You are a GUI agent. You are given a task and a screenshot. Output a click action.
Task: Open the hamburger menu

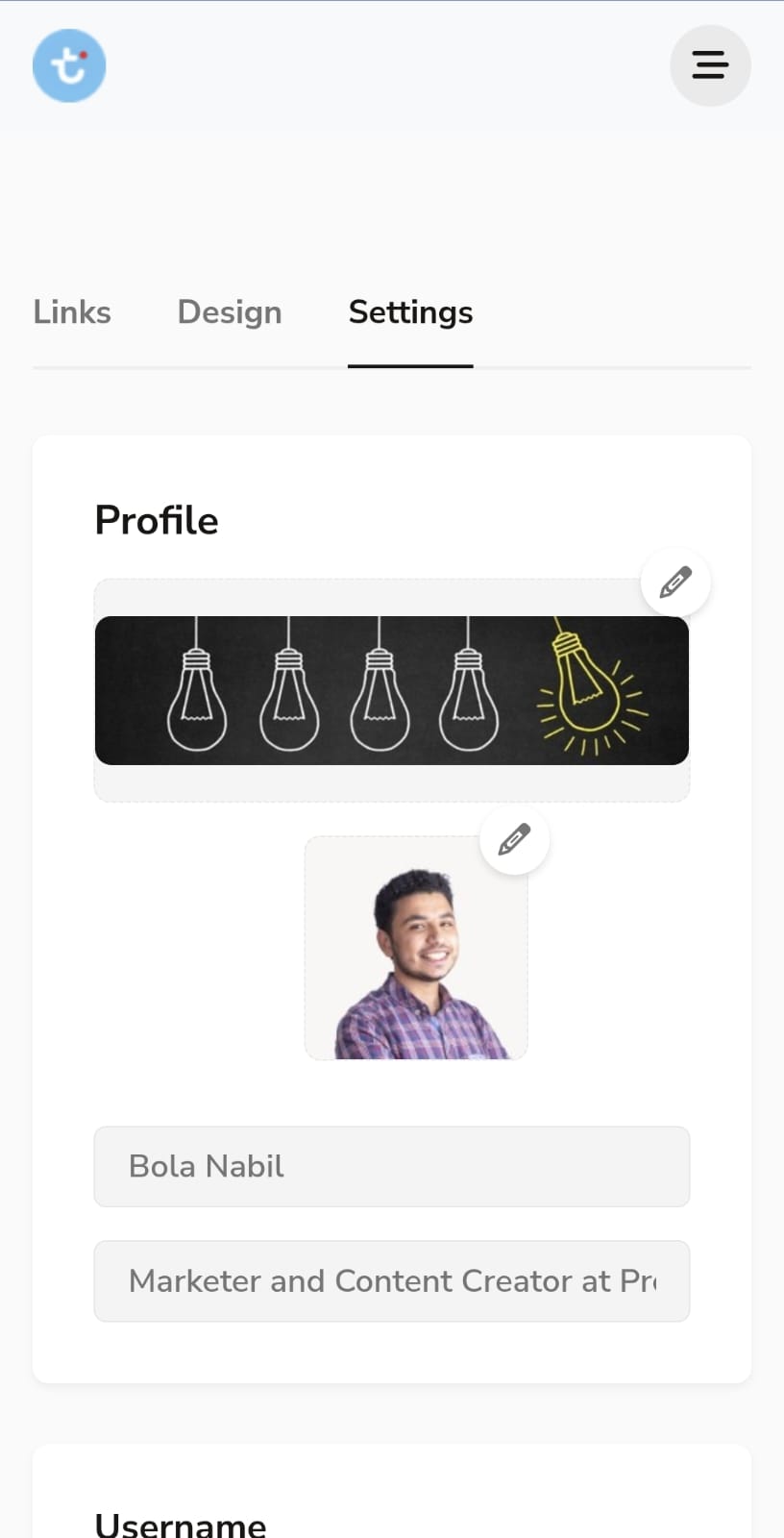tap(710, 65)
